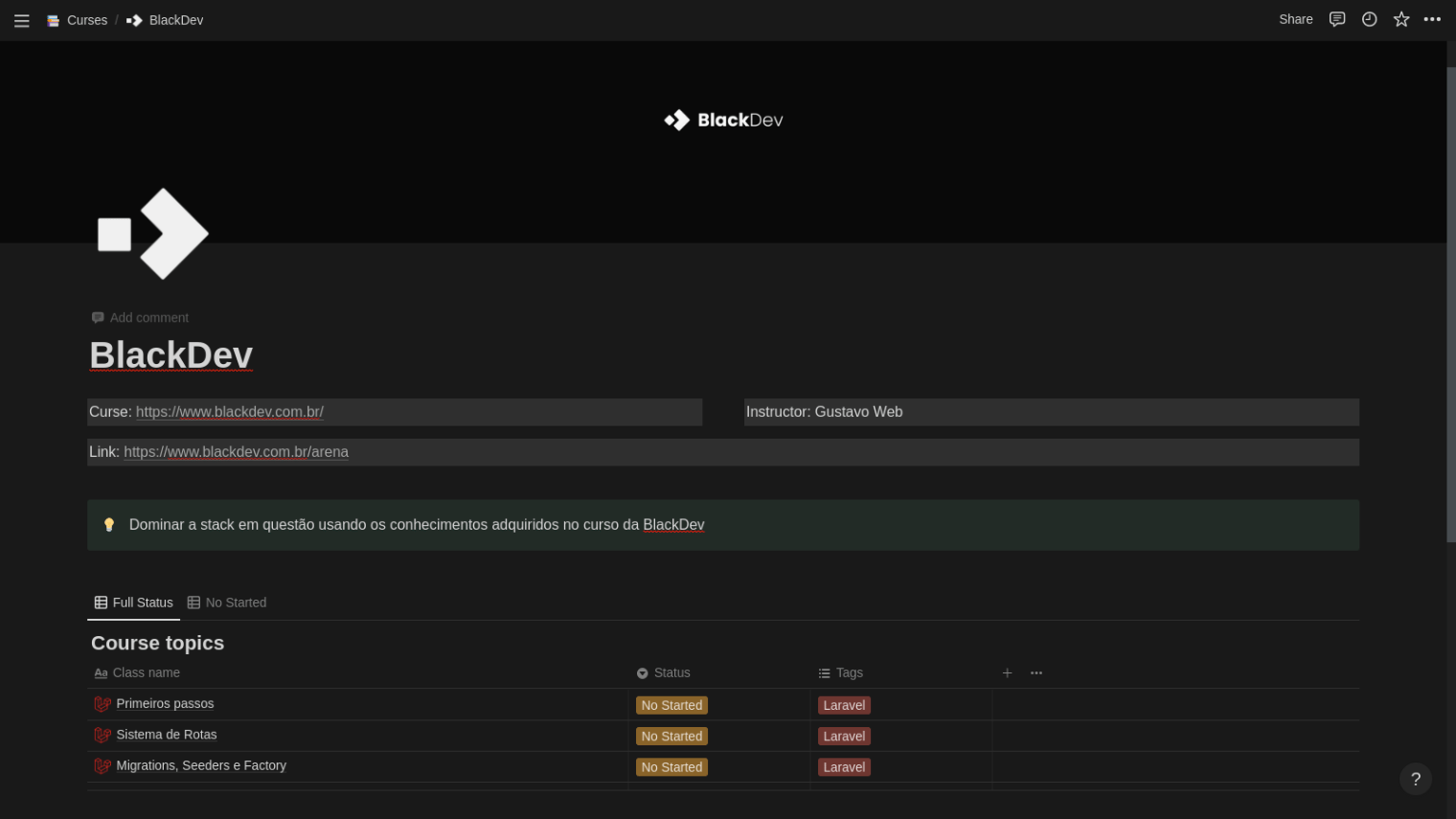Open the blackdev.com.br course link
Image resolution: width=1456 pixels, height=819 pixels.
coord(229,412)
